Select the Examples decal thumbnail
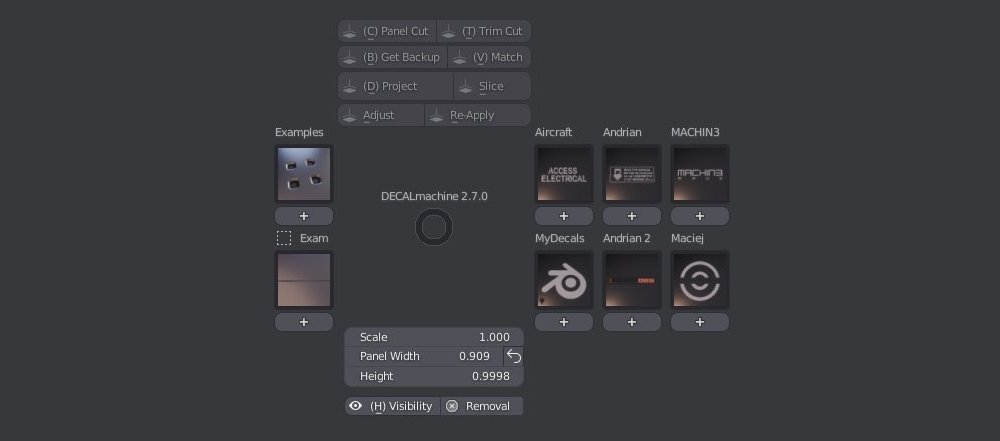 pyautogui.click(x=304, y=174)
